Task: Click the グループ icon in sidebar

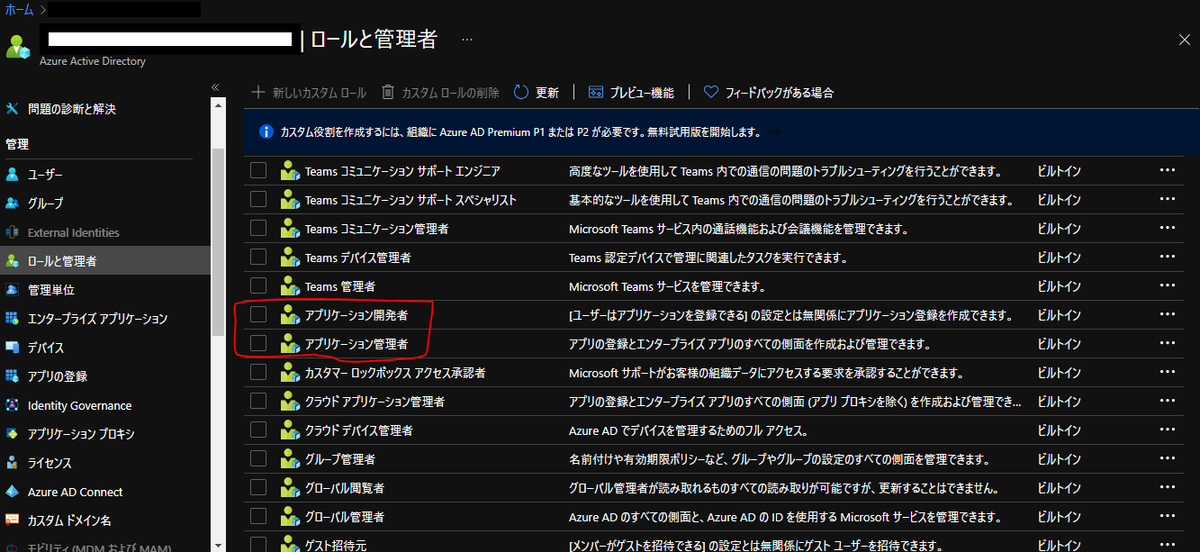Action: [x=12, y=203]
